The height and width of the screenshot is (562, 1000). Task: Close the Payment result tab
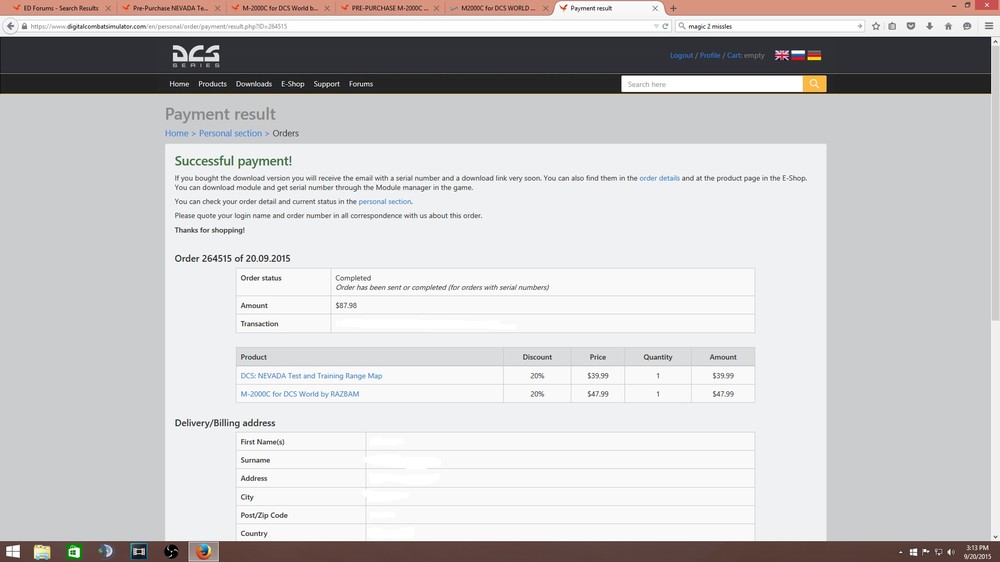pyautogui.click(x=654, y=8)
